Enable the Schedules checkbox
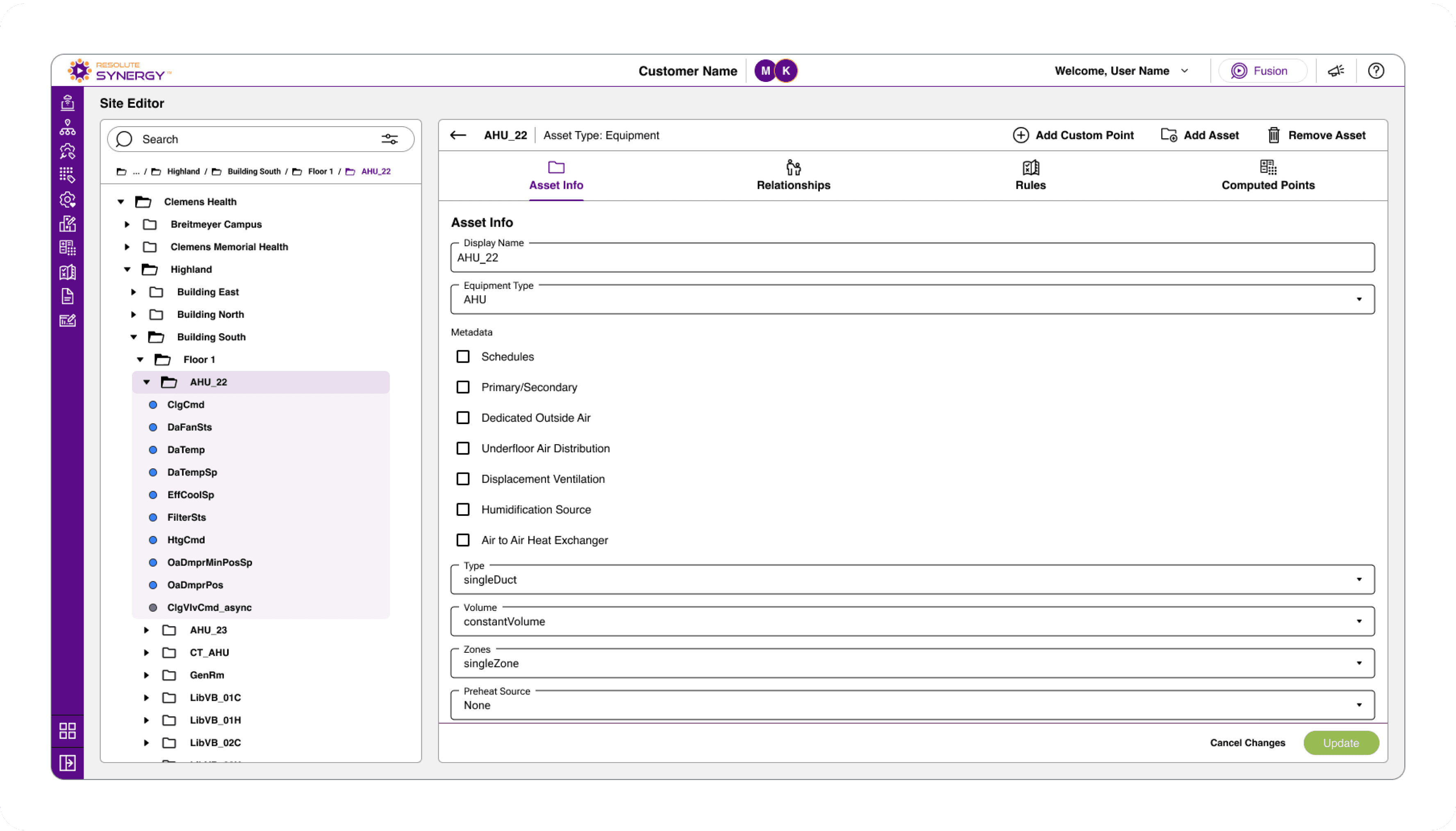This screenshot has width=1456, height=831. tap(463, 357)
